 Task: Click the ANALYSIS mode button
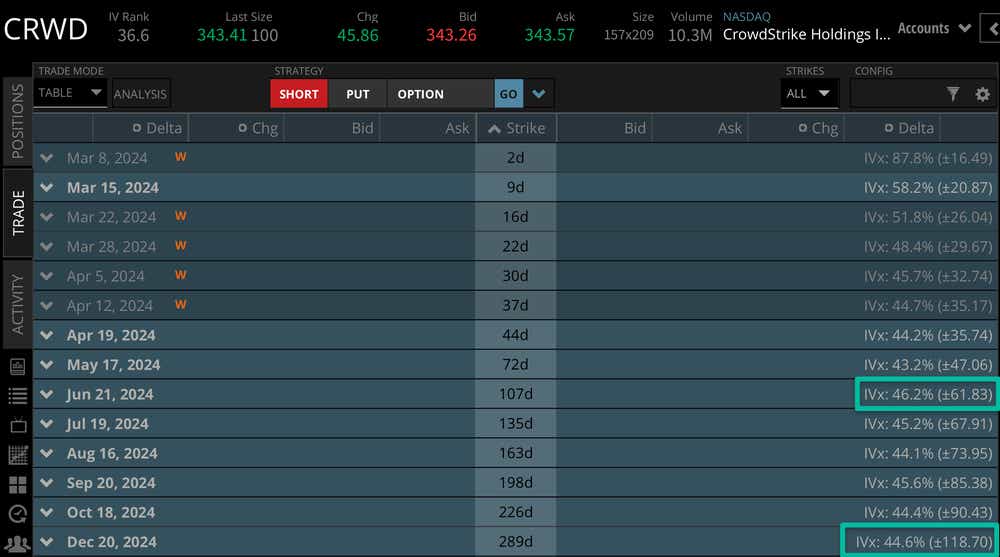tap(140, 94)
